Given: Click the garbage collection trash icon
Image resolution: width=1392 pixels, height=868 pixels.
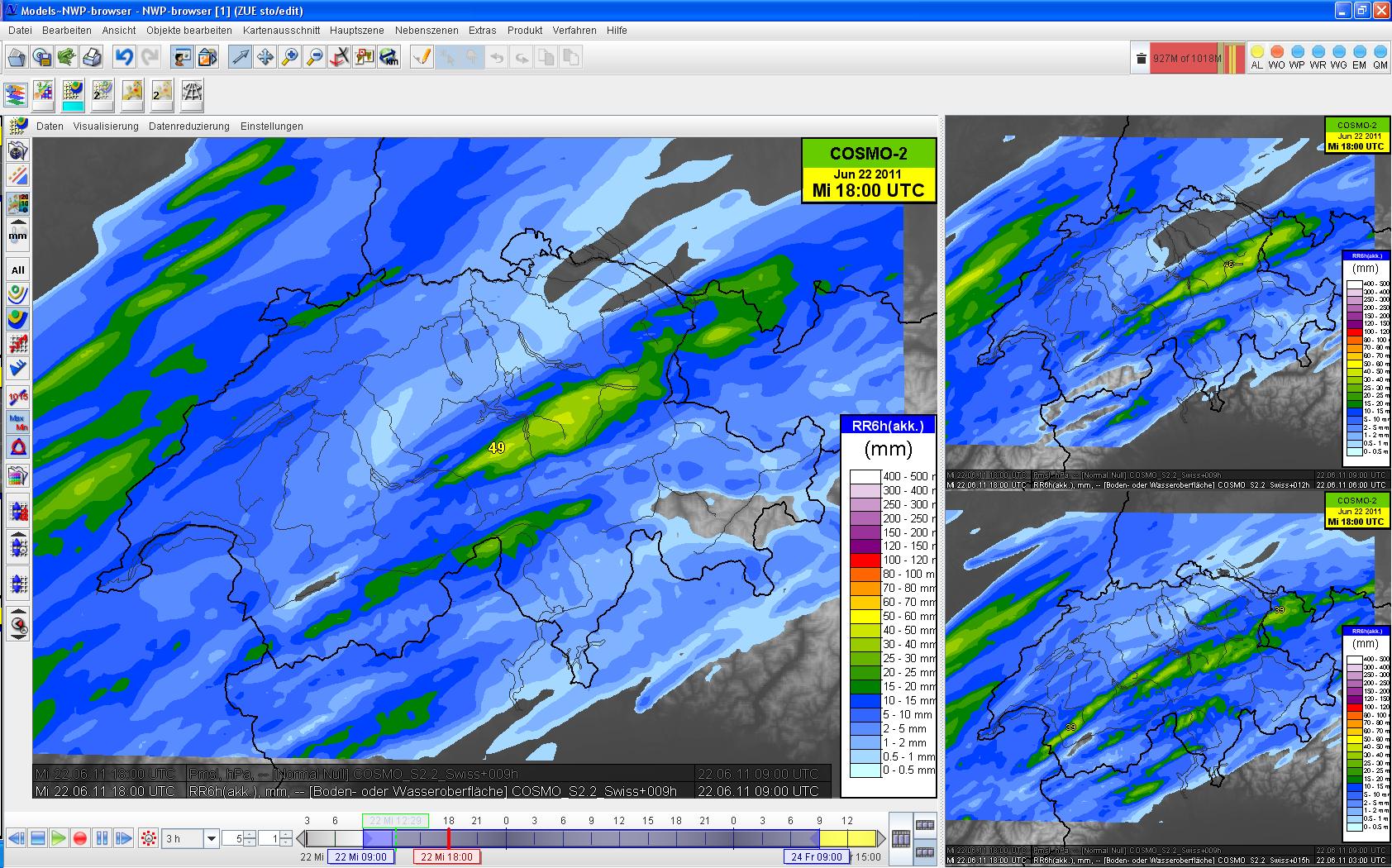Looking at the screenshot, I should (x=1141, y=58).
